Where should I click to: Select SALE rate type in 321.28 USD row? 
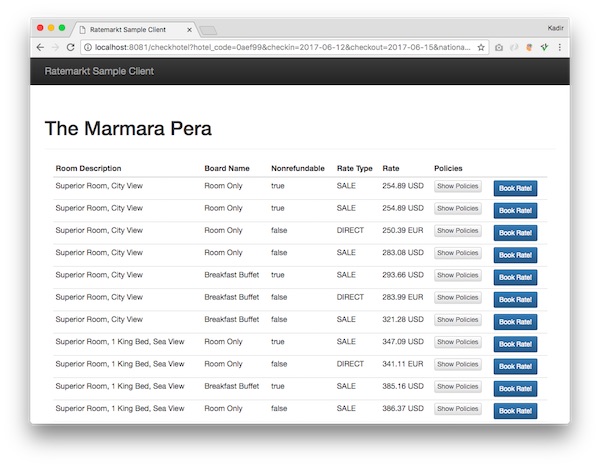click(x=346, y=319)
